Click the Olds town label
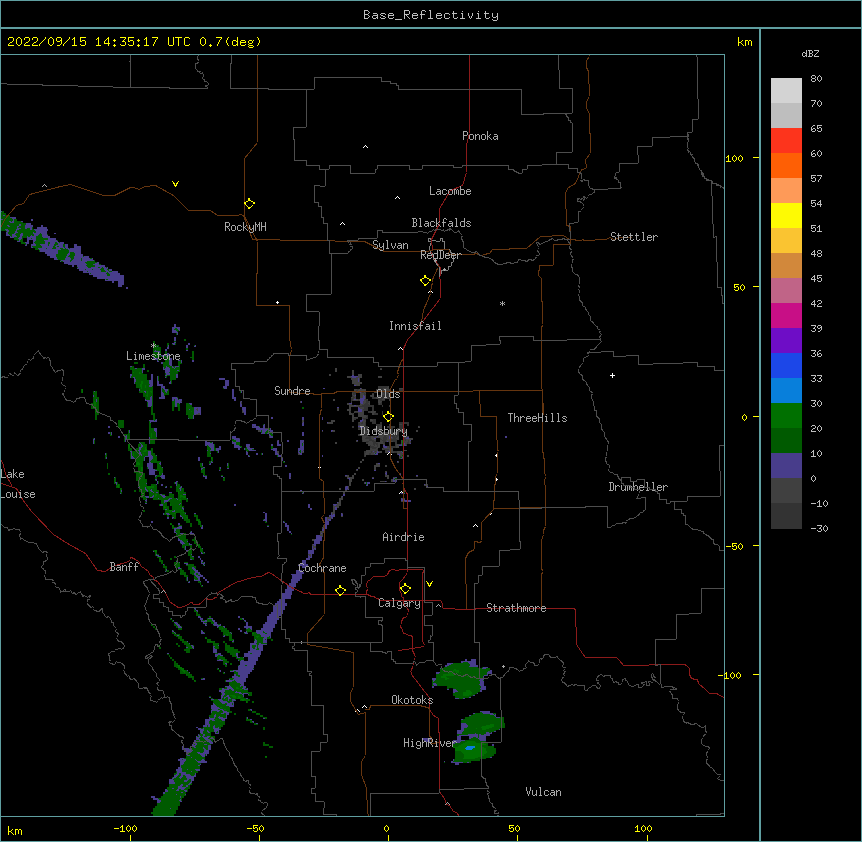 pos(388,394)
